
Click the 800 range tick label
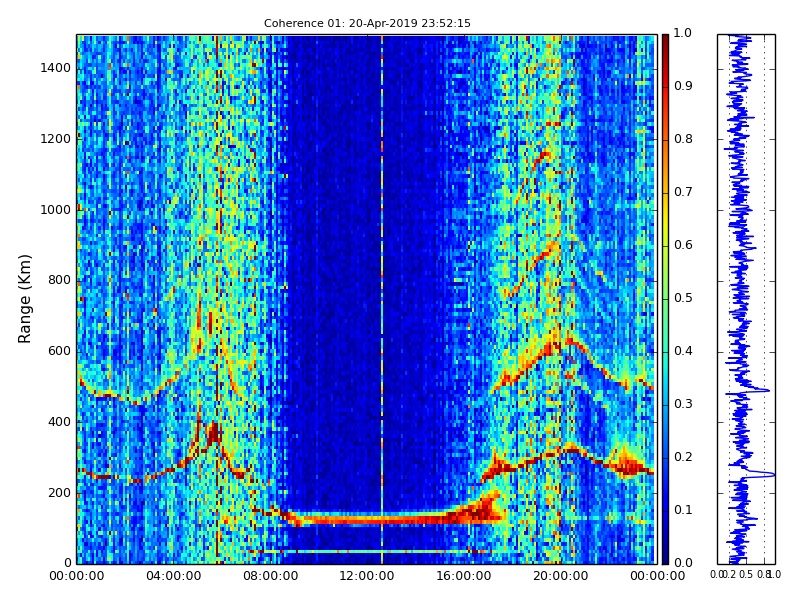coord(59,280)
